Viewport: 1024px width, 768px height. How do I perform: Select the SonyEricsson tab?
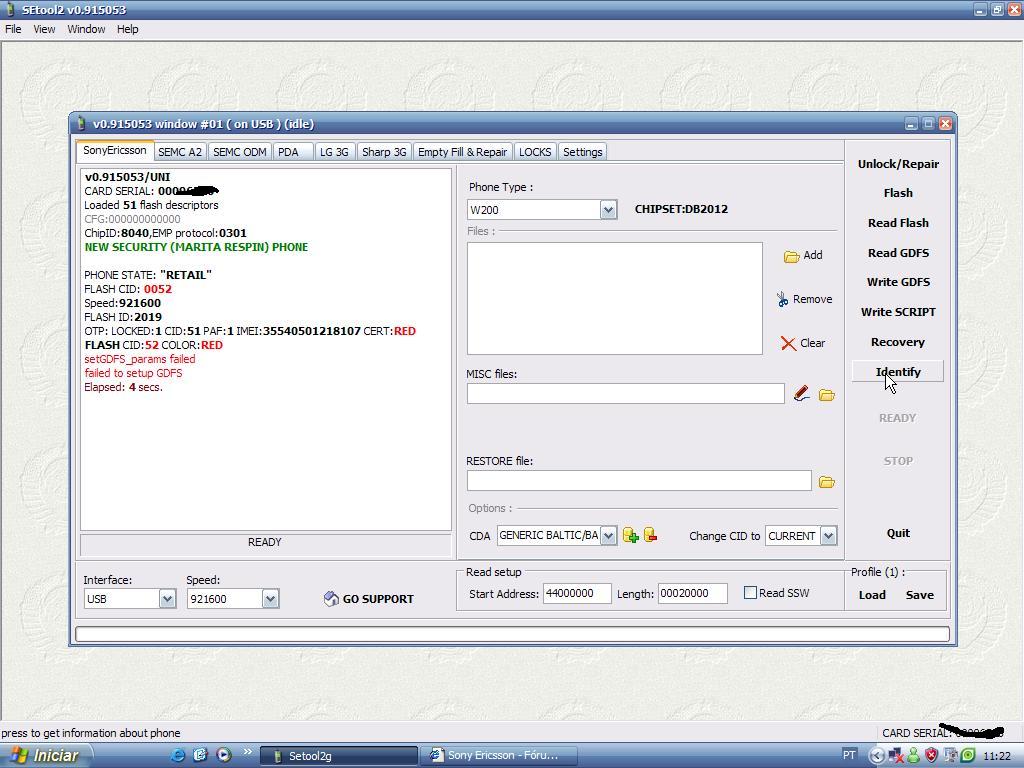pyautogui.click(x=115, y=150)
